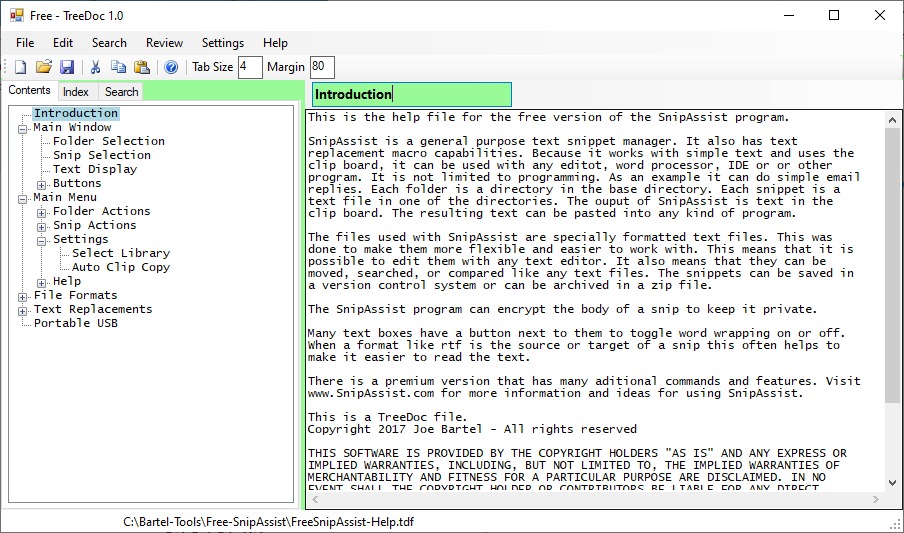
Task: Click the 'Copyright 2017 Joe Bartel' line
Action: (x=472, y=429)
